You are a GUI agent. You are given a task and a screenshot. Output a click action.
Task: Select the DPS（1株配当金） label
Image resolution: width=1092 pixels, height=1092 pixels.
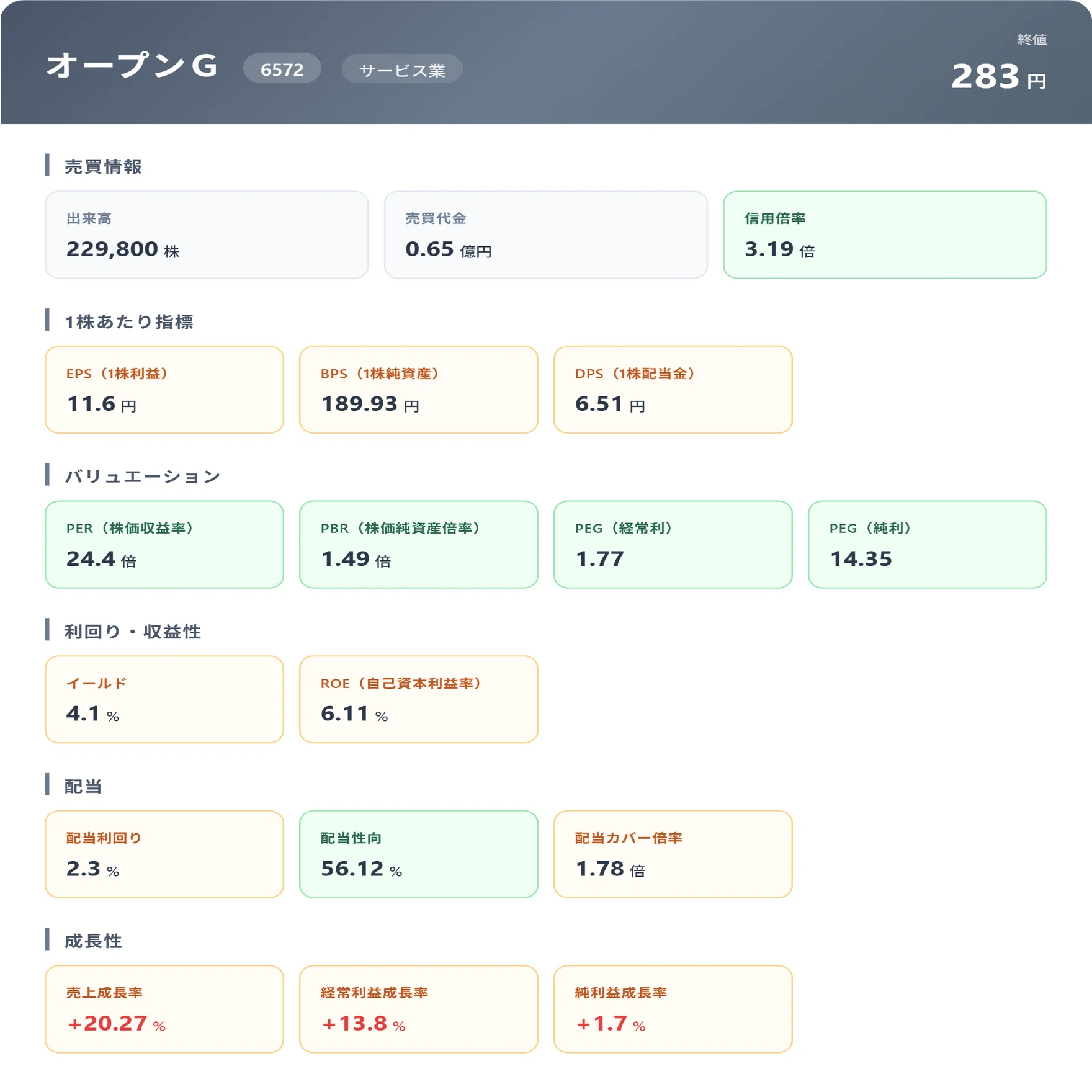pos(635,374)
